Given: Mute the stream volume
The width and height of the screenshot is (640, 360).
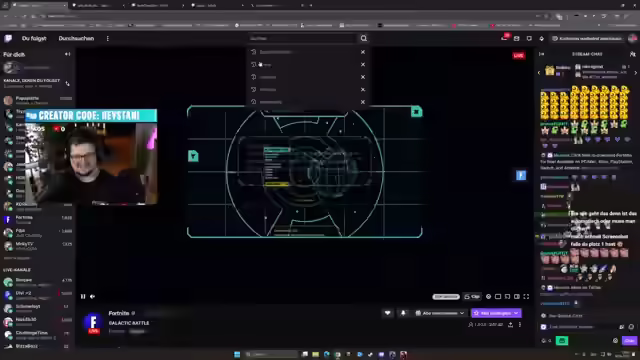Looking at the screenshot, I should click(x=93, y=296).
